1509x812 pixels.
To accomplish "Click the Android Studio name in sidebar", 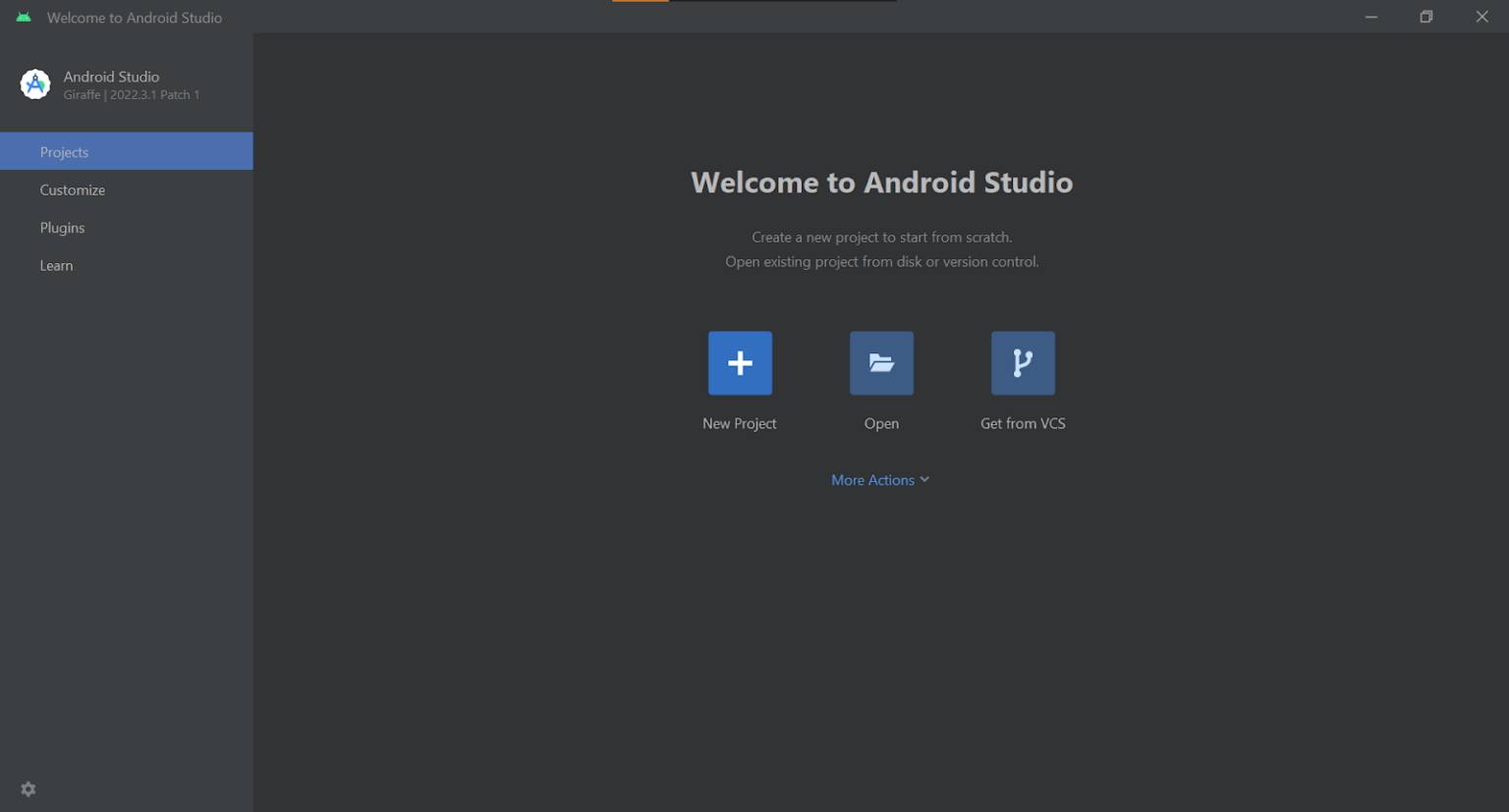I will coord(111,77).
